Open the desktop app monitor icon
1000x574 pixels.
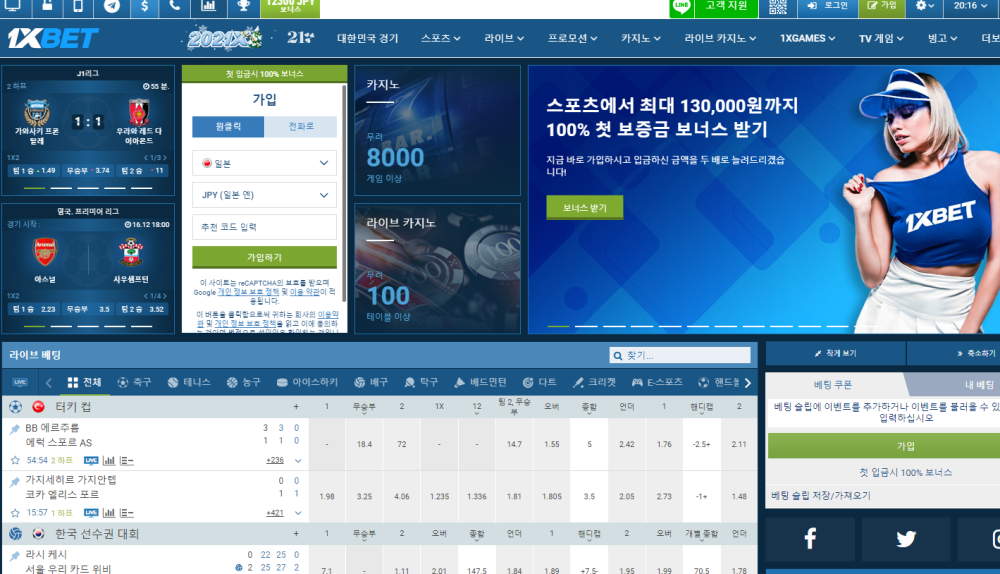[x=12, y=6]
